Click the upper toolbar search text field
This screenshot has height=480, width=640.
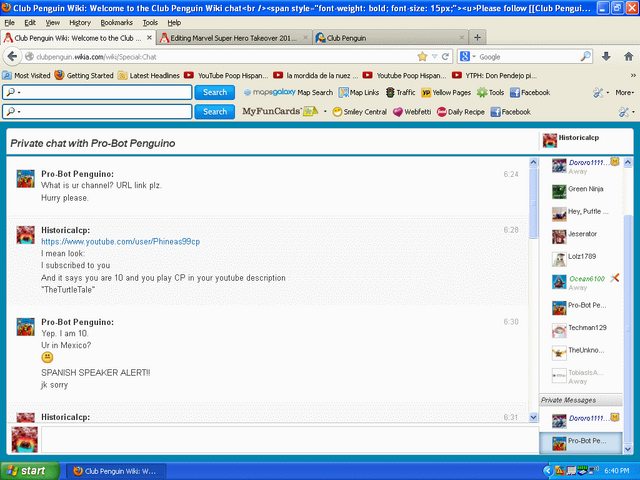97,92
